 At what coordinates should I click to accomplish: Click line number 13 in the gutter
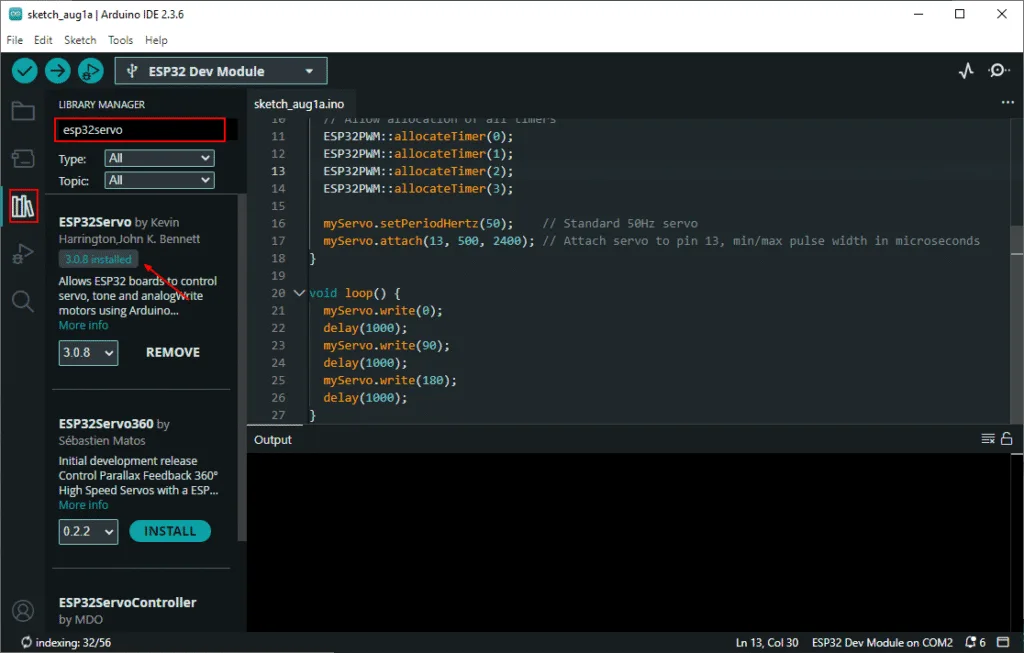coord(278,171)
